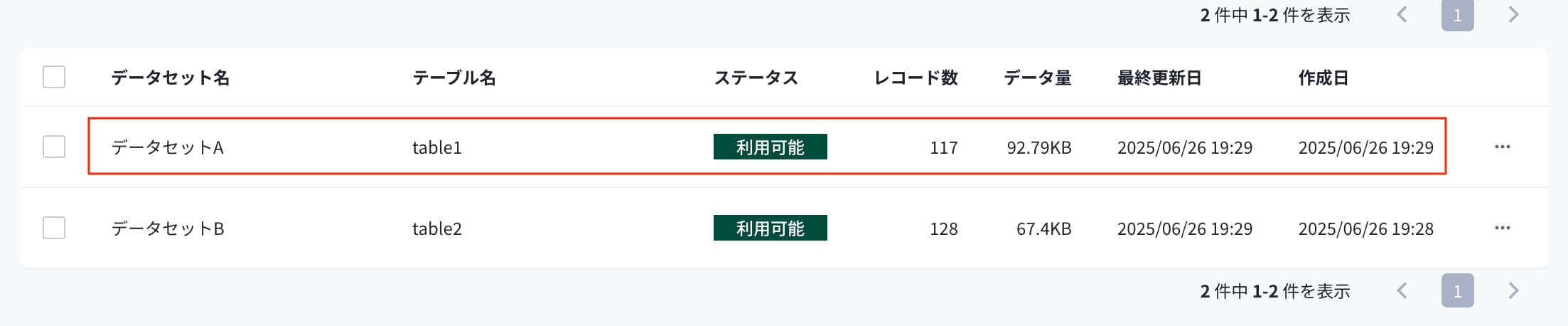The height and width of the screenshot is (326, 1568).
Task: Go to next page in bottom pagination
Action: click(x=1513, y=290)
